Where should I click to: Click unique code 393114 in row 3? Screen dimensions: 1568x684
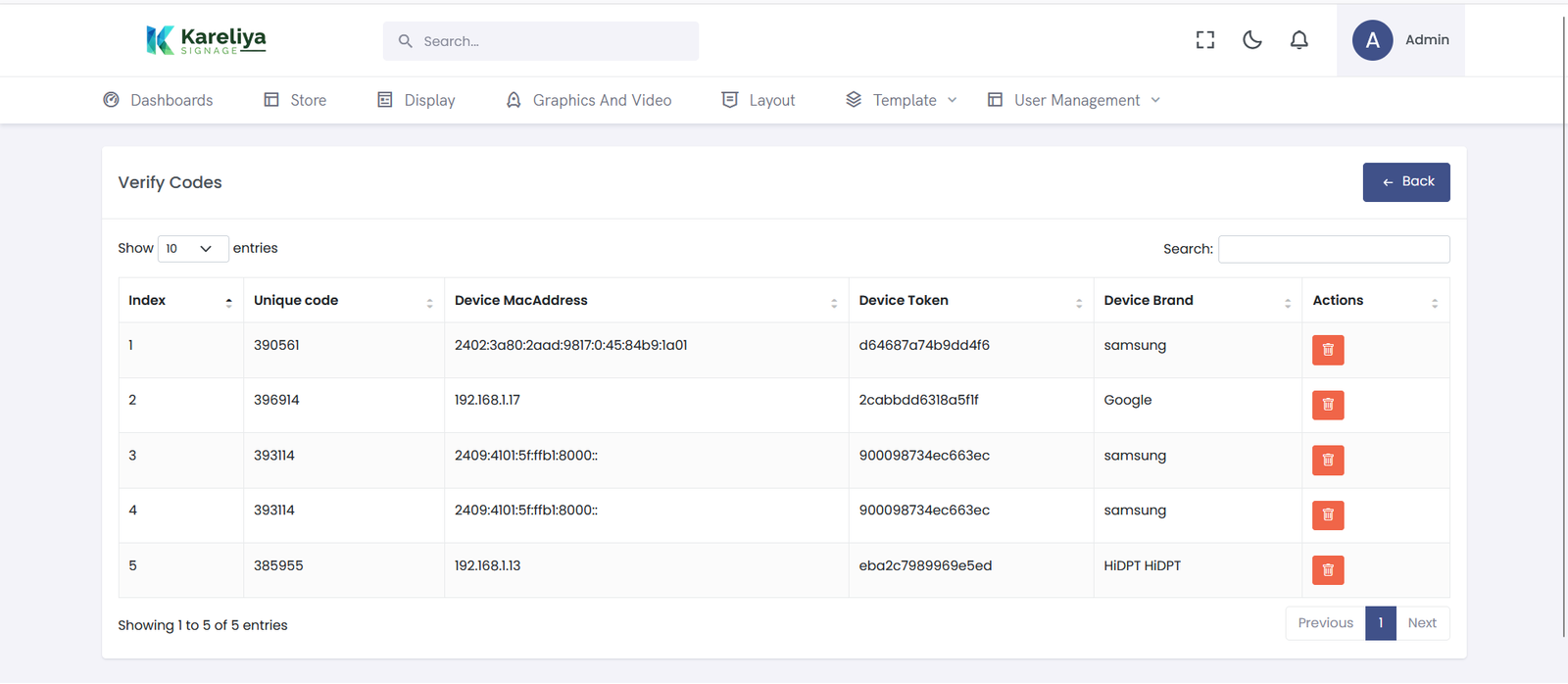pyautogui.click(x=274, y=456)
